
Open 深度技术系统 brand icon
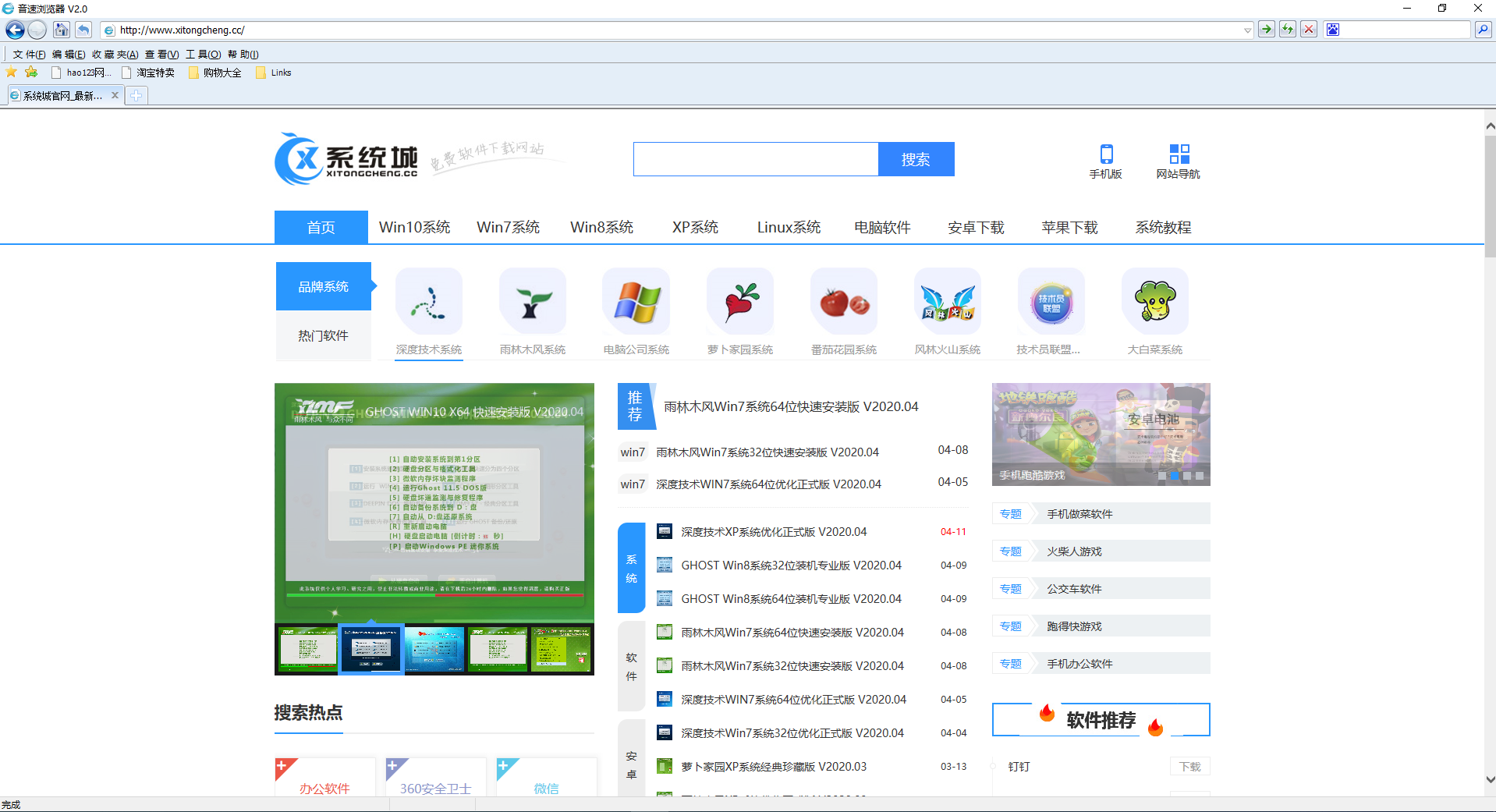pyautogui.click(x=429, y=301)
